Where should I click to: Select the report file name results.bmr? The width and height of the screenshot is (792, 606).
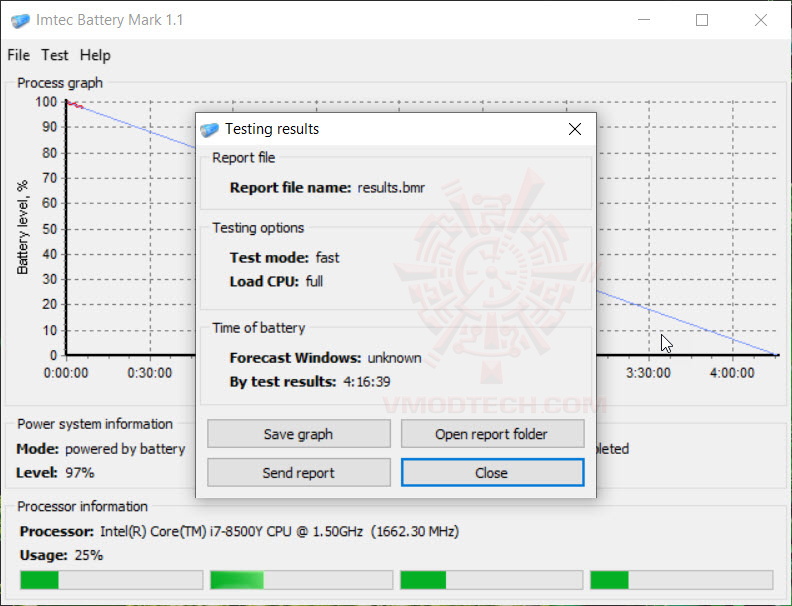(391, 188)
